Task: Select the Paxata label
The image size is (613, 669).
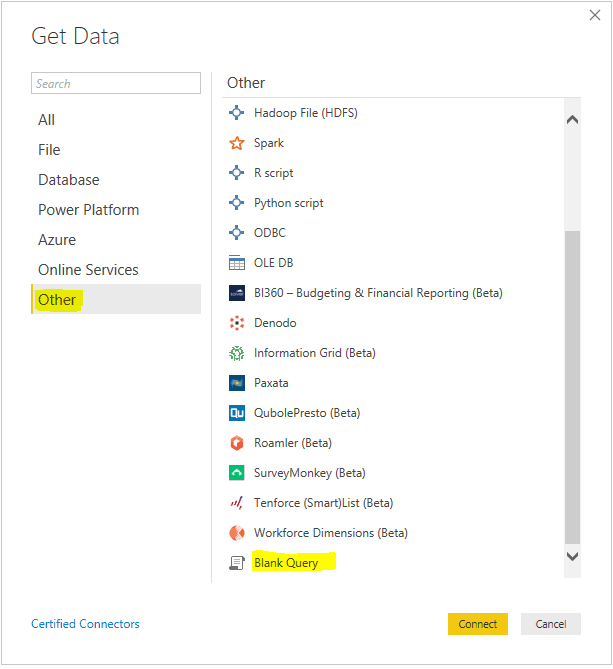Action: [271, 383]
